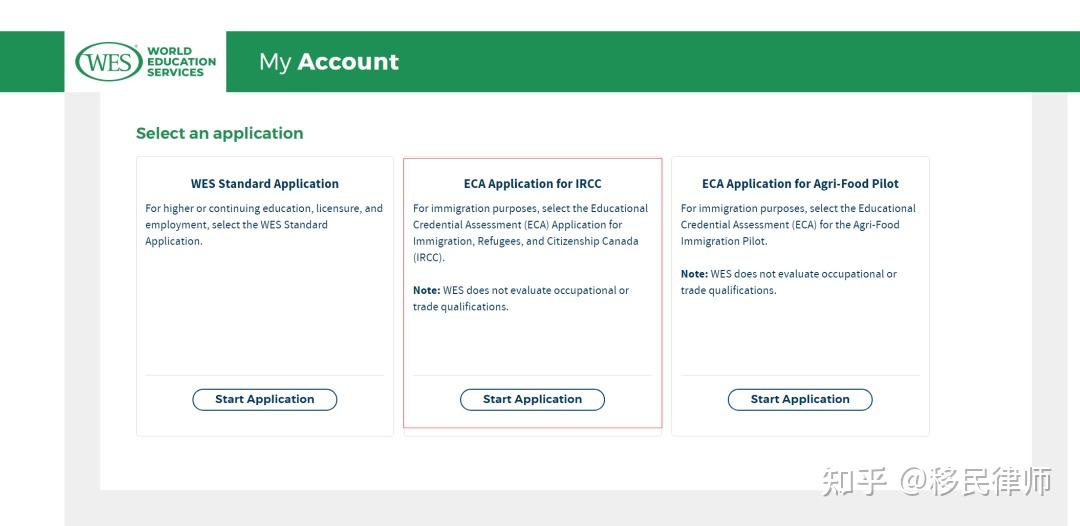Click the trade qualifications note in Agri-Food card
The height and width of the screenshot is (526, 1080).
(x=789, y=282)
